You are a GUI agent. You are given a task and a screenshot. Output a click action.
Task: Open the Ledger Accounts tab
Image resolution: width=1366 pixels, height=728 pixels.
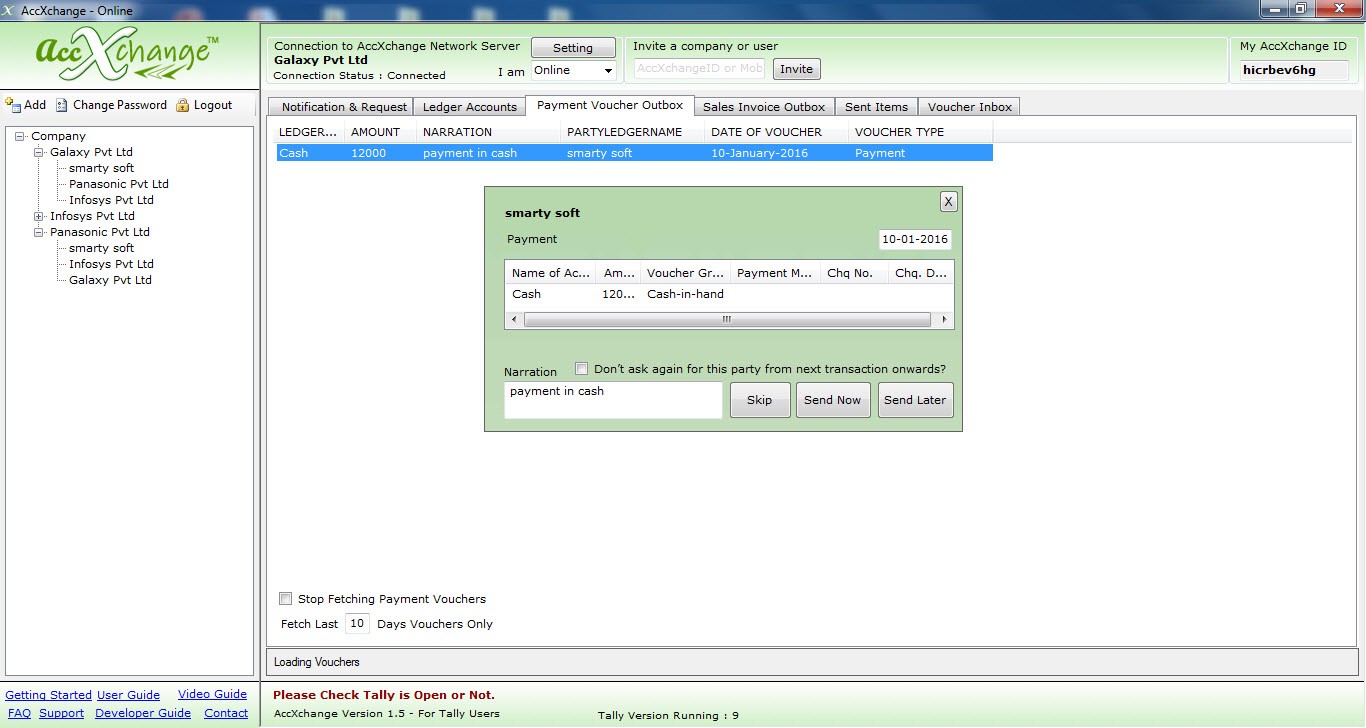click(x=470, y=107)
